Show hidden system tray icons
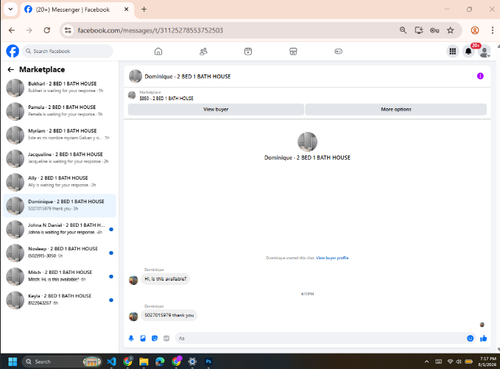 (x=426, y=362)
